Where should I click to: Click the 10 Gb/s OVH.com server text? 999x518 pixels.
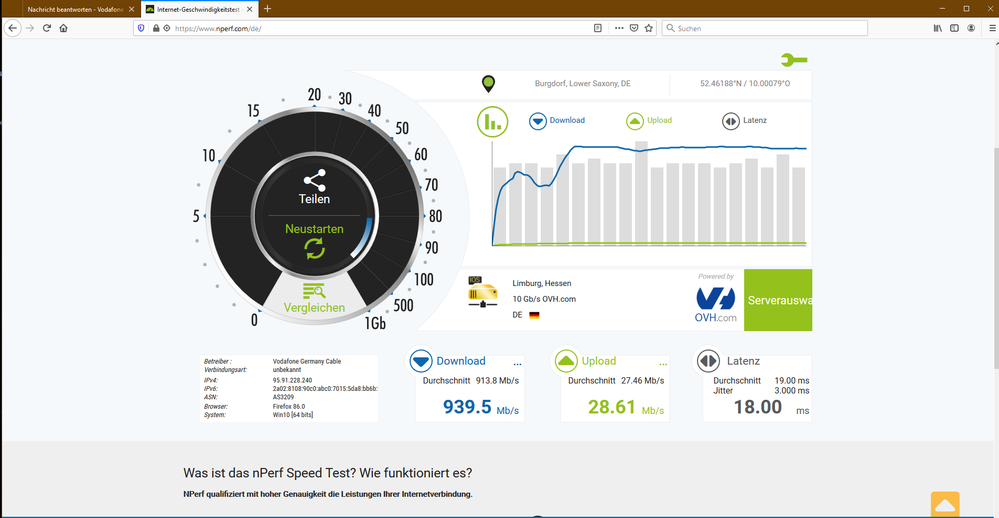(544, 299)
